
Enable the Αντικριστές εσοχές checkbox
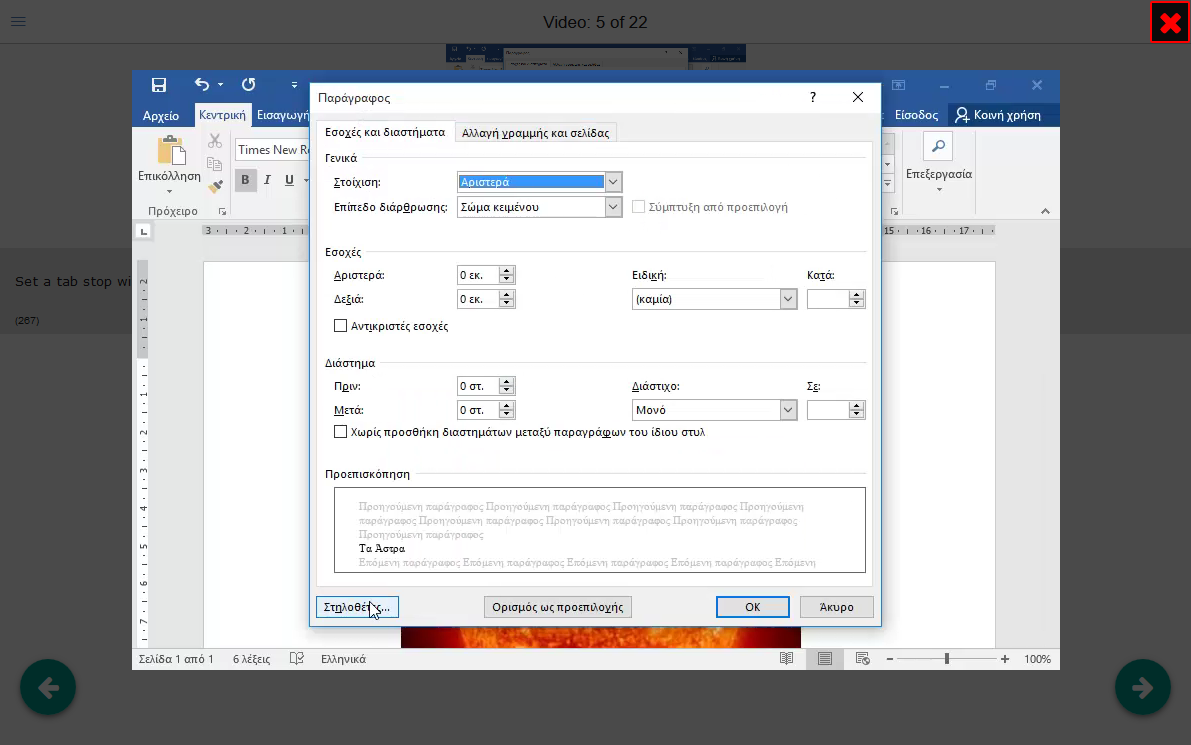click(x=341, y=326)
